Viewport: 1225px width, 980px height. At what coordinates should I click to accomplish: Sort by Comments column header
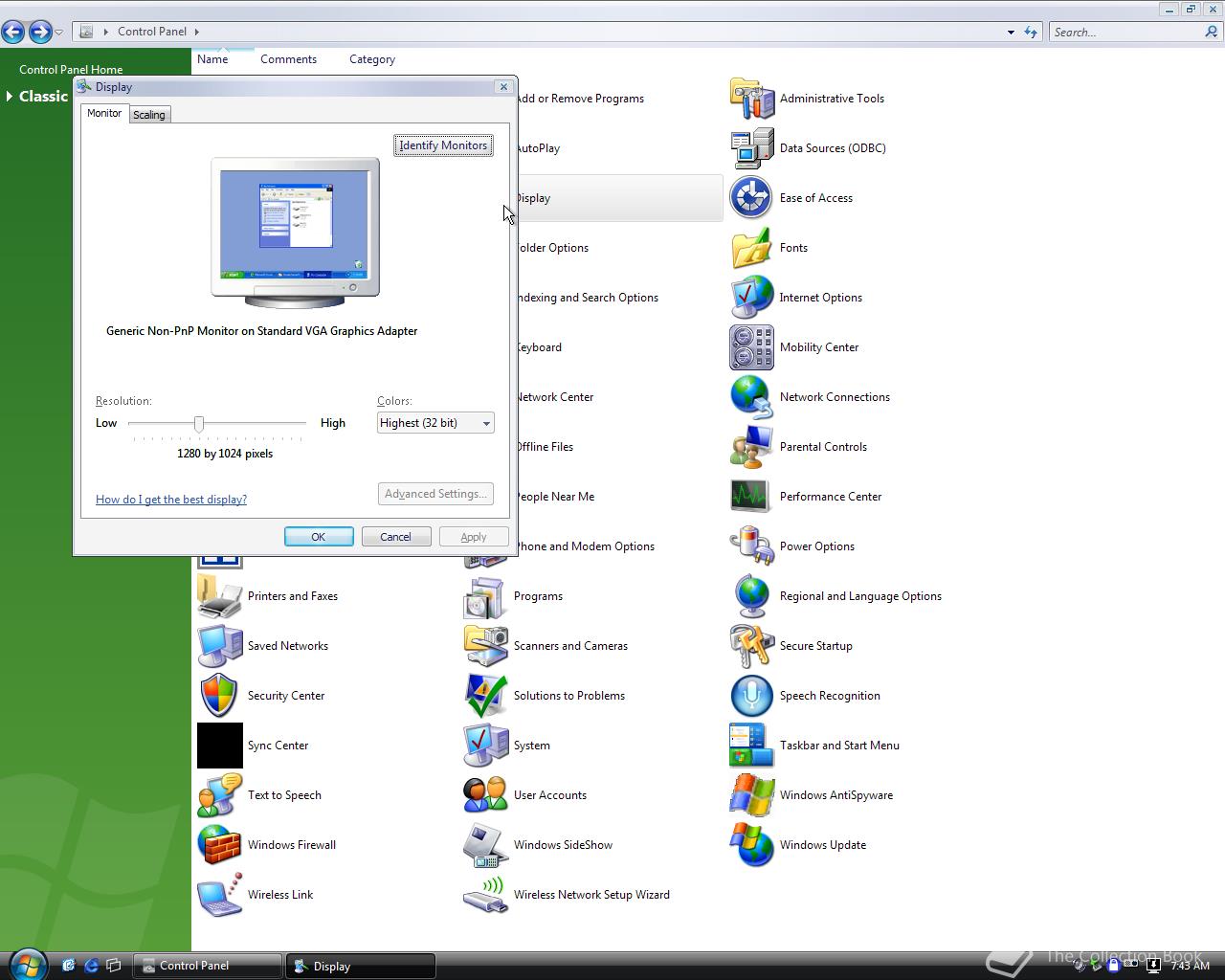[288, 59]
